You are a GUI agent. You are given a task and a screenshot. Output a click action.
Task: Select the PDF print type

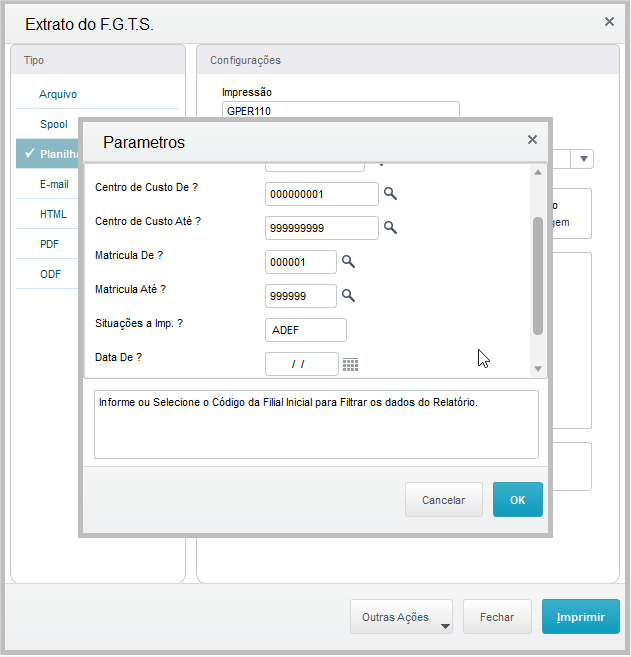click(x=49, y=244)
